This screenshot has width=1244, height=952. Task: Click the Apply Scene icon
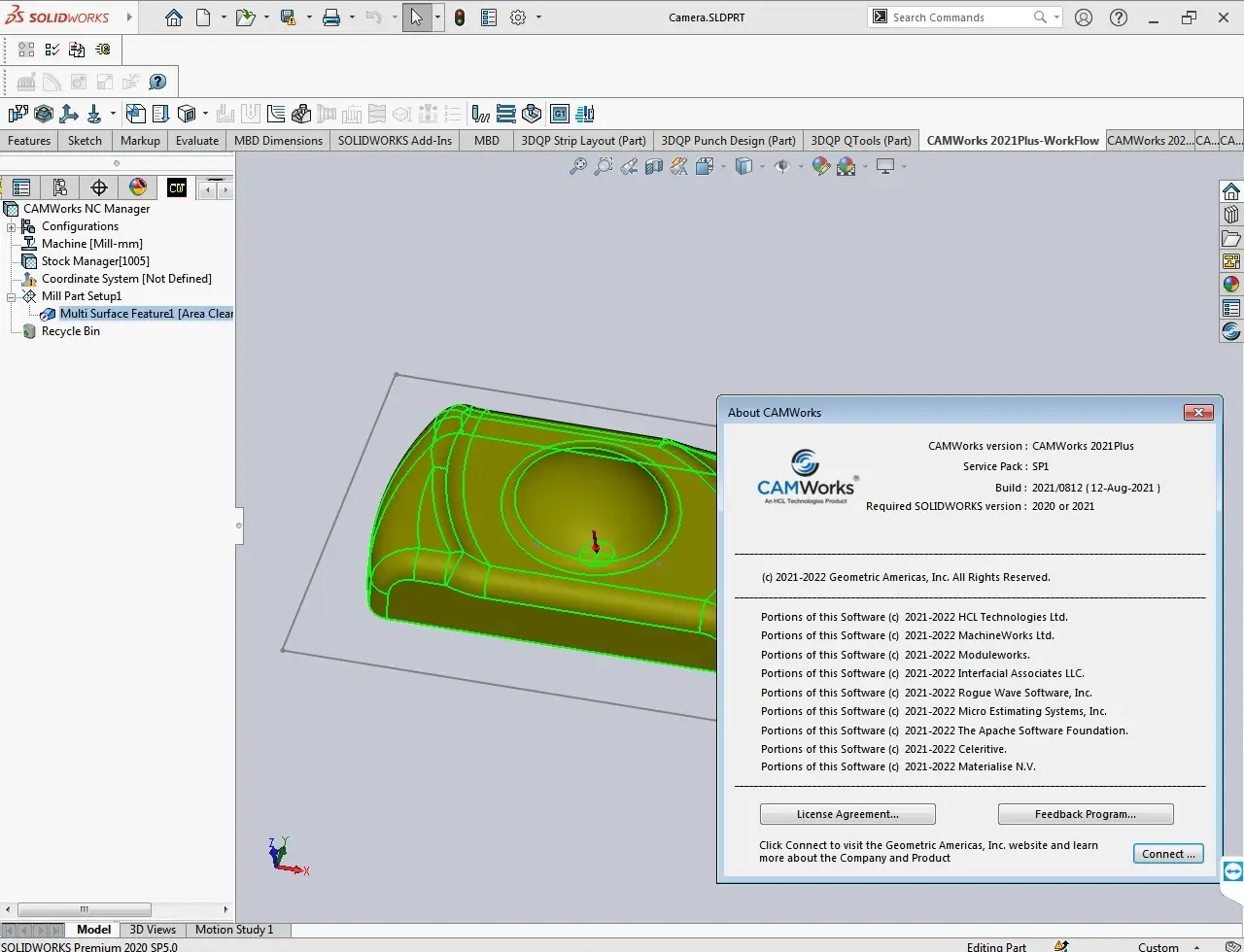[x=847, y=166]
